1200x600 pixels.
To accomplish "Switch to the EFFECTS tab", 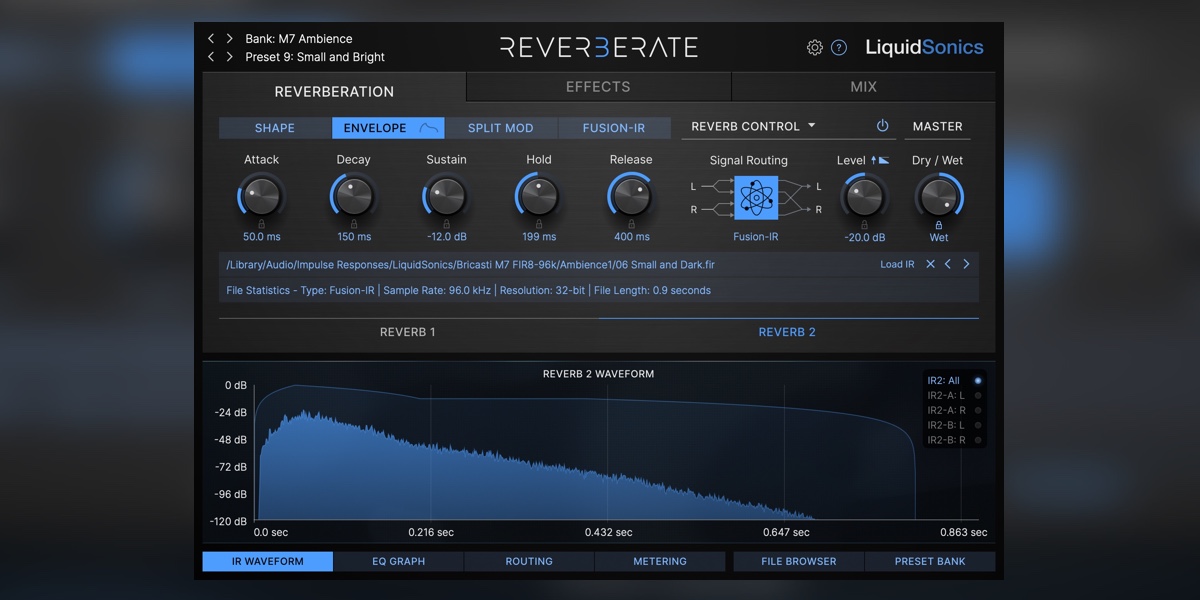I will click(x=598, y=87).
